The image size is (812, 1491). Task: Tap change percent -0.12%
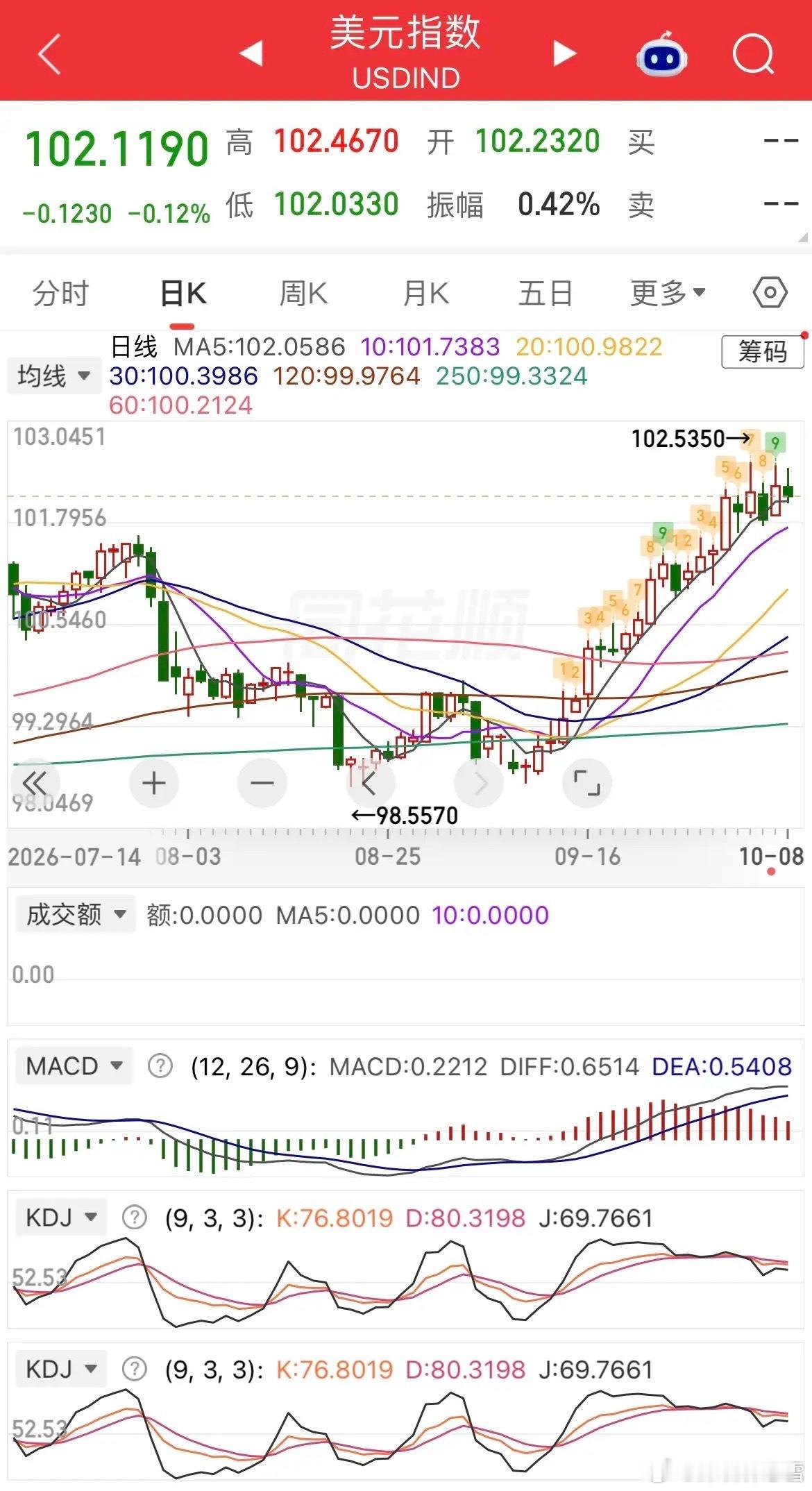pyautogui.click(x=169, y=213)
